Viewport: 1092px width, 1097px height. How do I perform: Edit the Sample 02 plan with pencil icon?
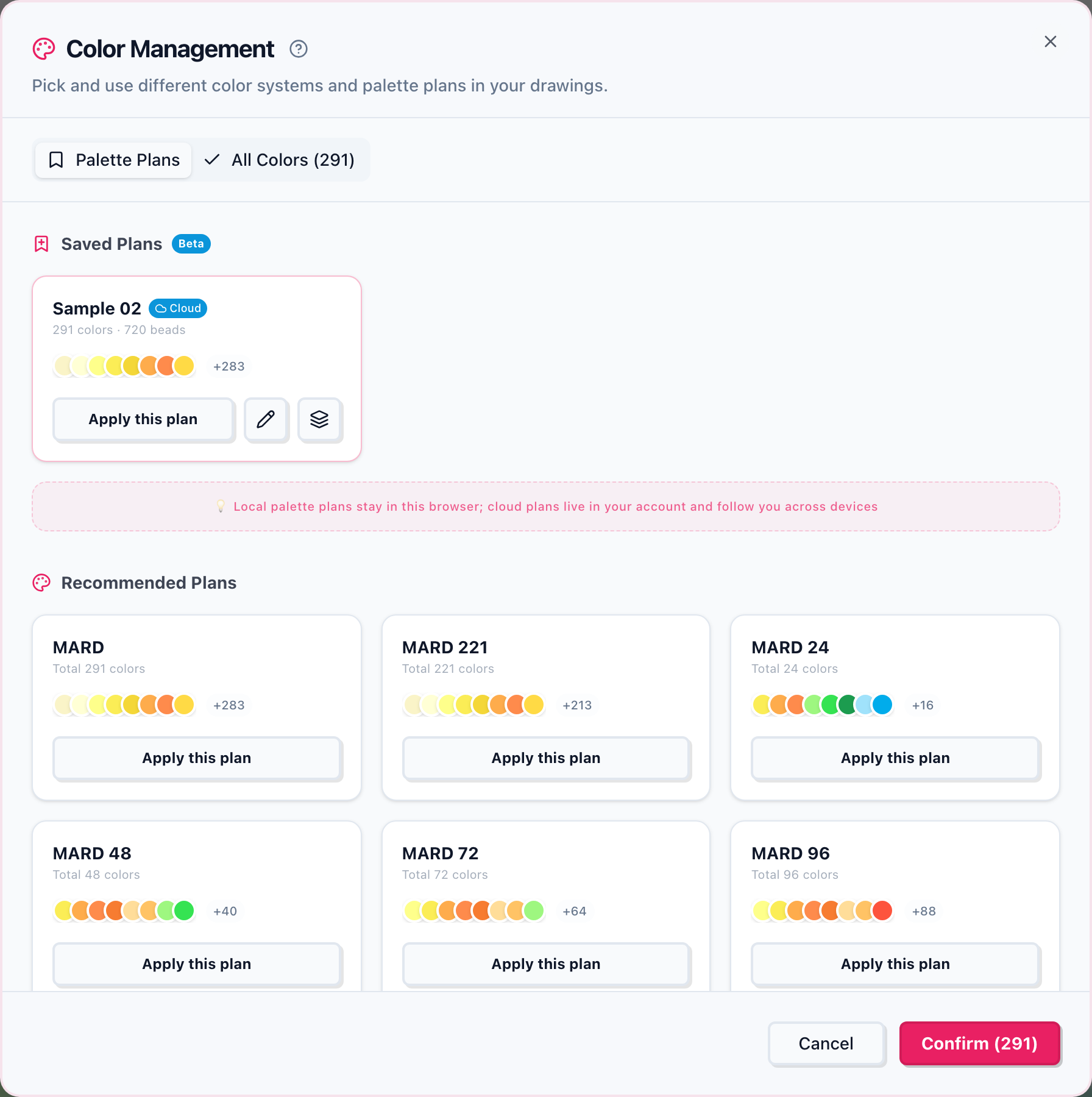click(x=266, y=419)
